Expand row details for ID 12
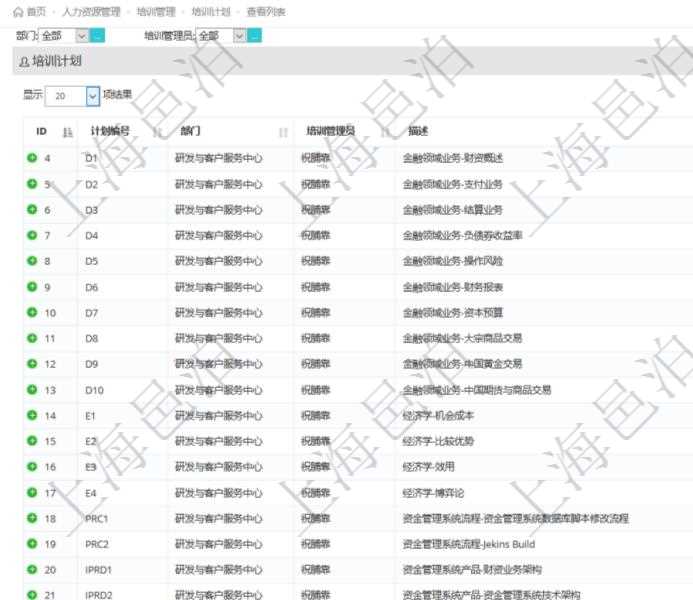 click(x=32, y=364)
